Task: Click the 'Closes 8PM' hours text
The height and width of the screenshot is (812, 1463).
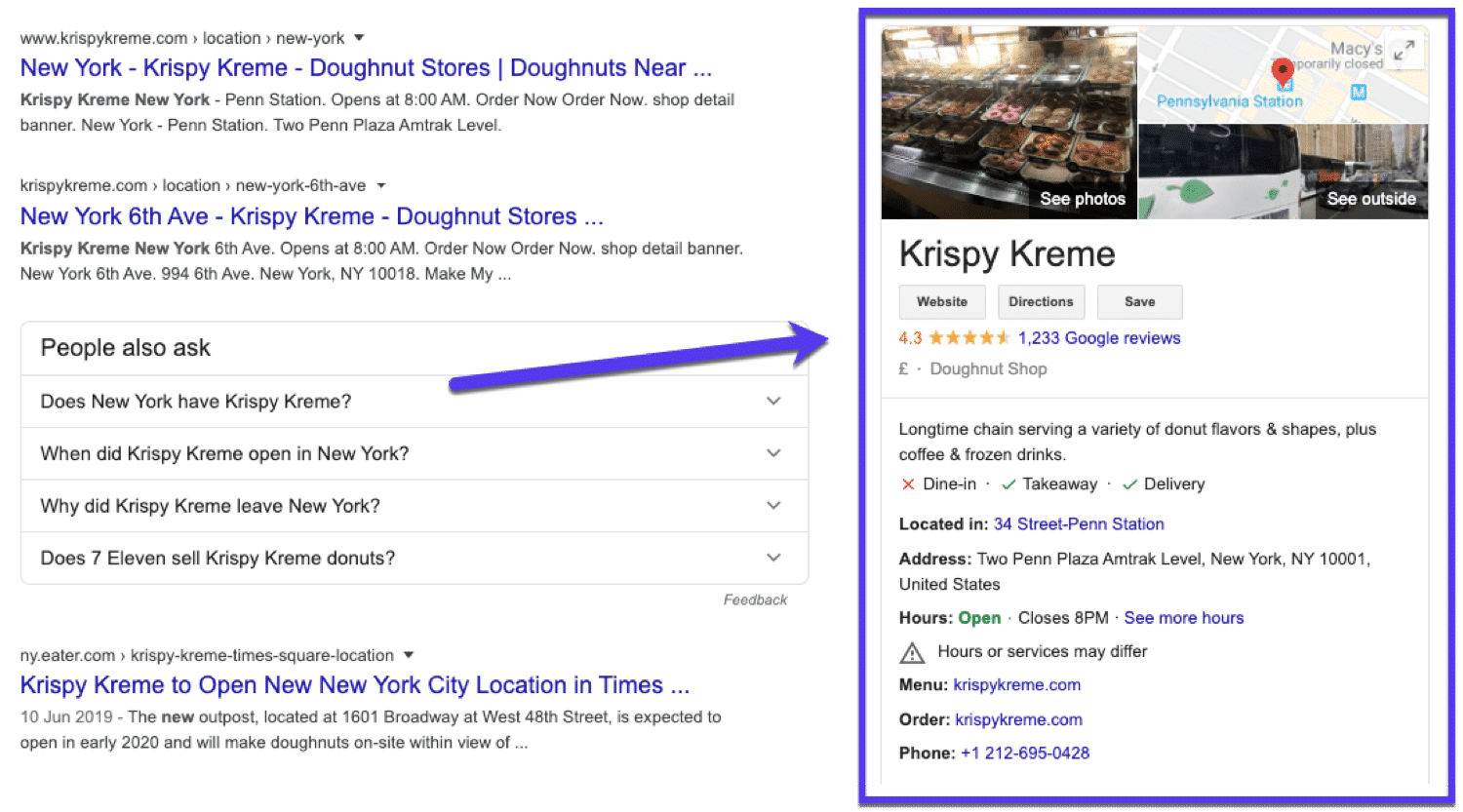Action: click(1063, 618)
